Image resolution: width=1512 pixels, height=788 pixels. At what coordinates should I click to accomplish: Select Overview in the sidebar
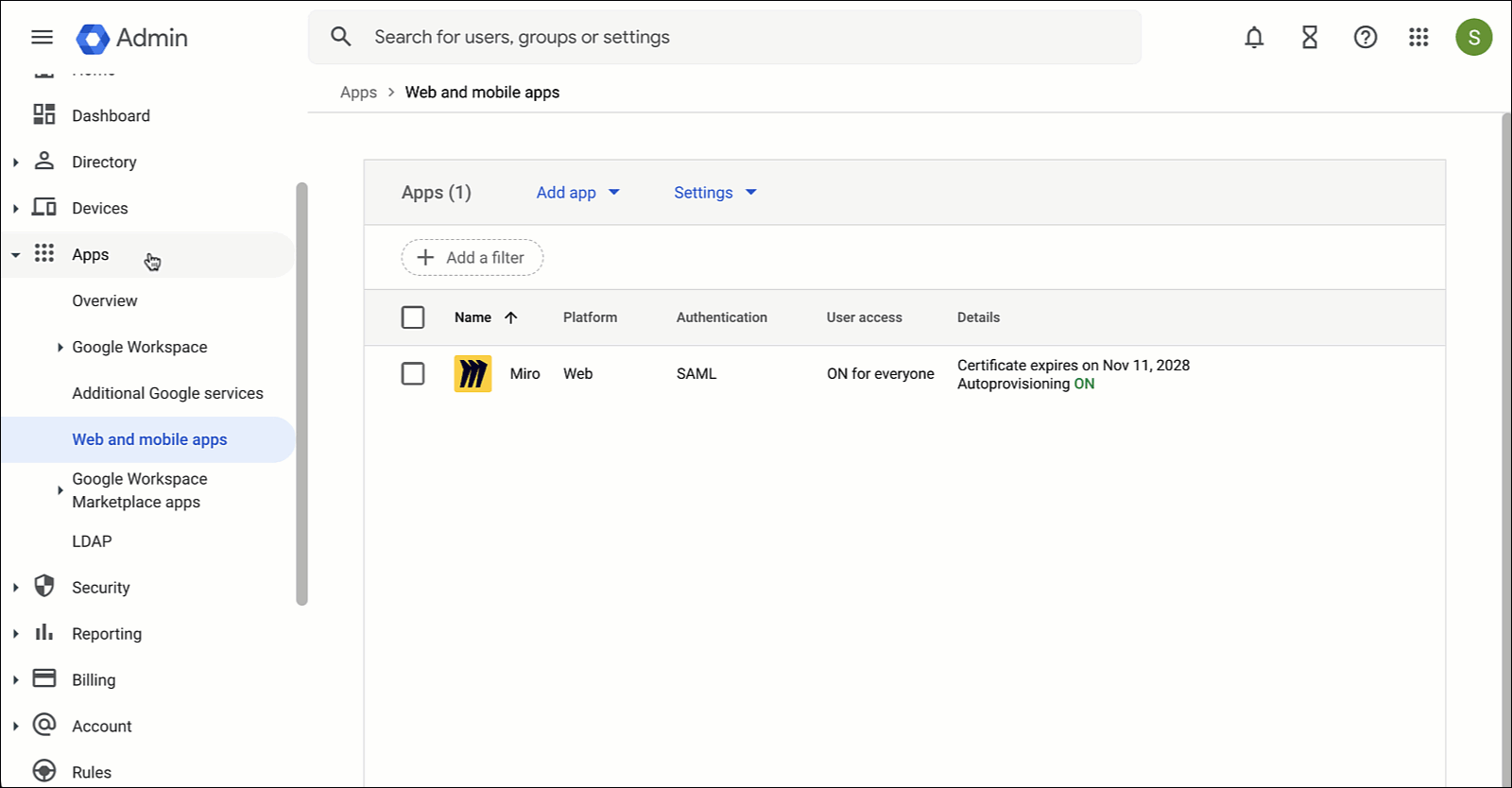click(105, 300)
